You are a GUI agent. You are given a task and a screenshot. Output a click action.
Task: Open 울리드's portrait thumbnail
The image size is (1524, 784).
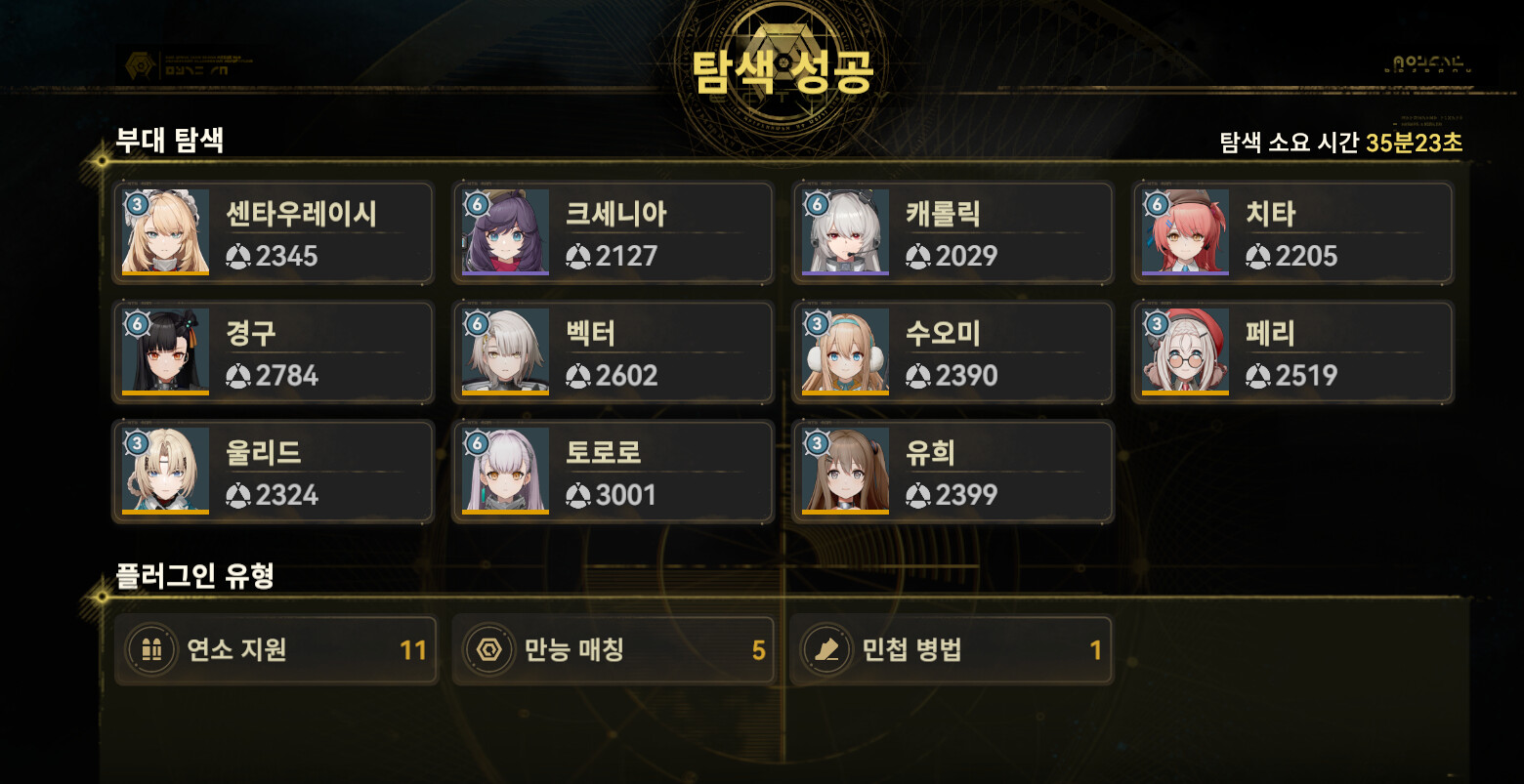[165, 471]
